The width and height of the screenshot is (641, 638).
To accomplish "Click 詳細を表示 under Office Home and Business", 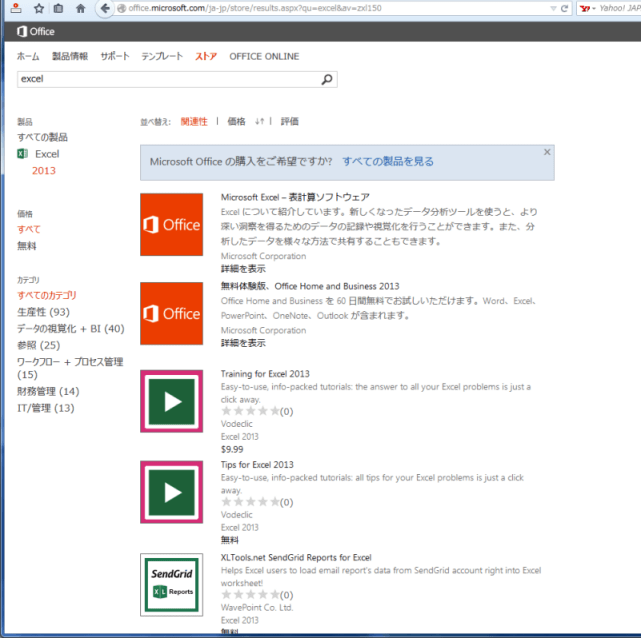I will coord(243,343).
